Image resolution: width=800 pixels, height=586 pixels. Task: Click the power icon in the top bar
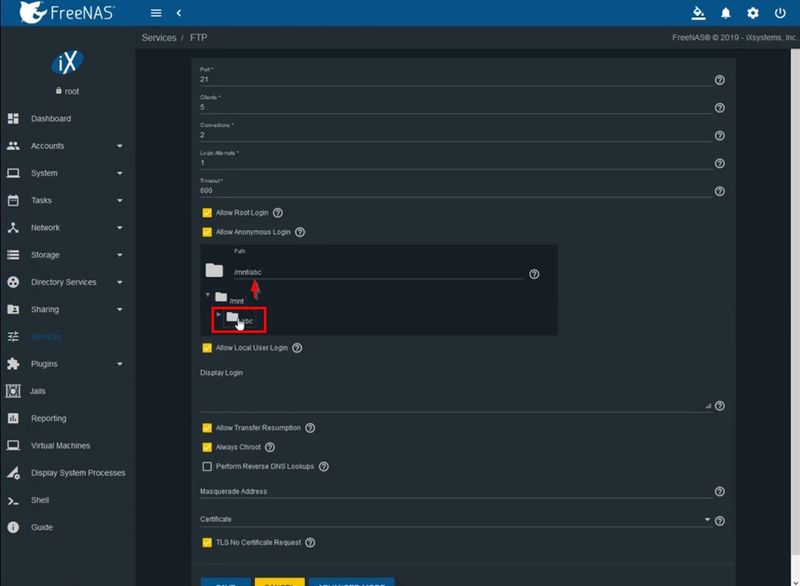782,12
